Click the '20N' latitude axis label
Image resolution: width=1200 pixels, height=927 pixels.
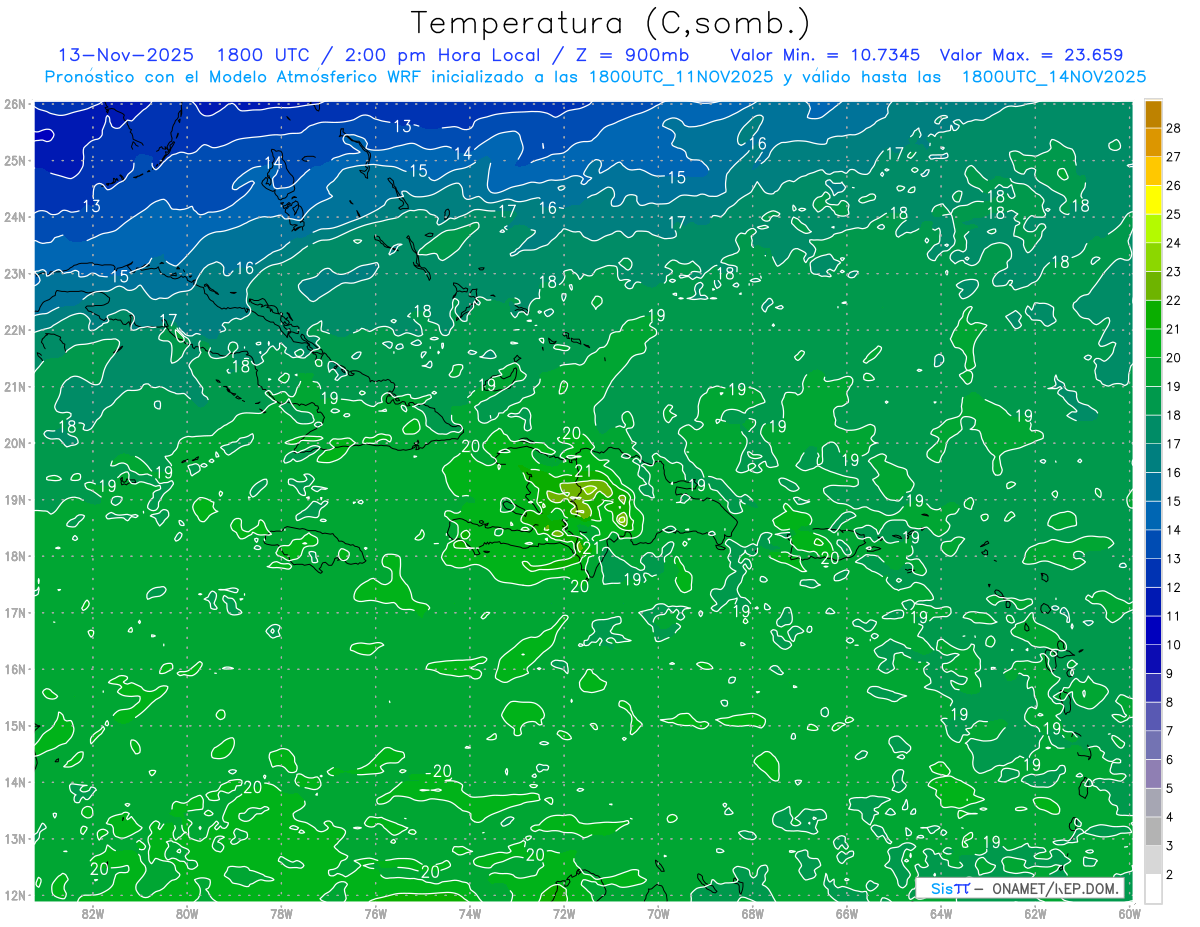[15, 443]
